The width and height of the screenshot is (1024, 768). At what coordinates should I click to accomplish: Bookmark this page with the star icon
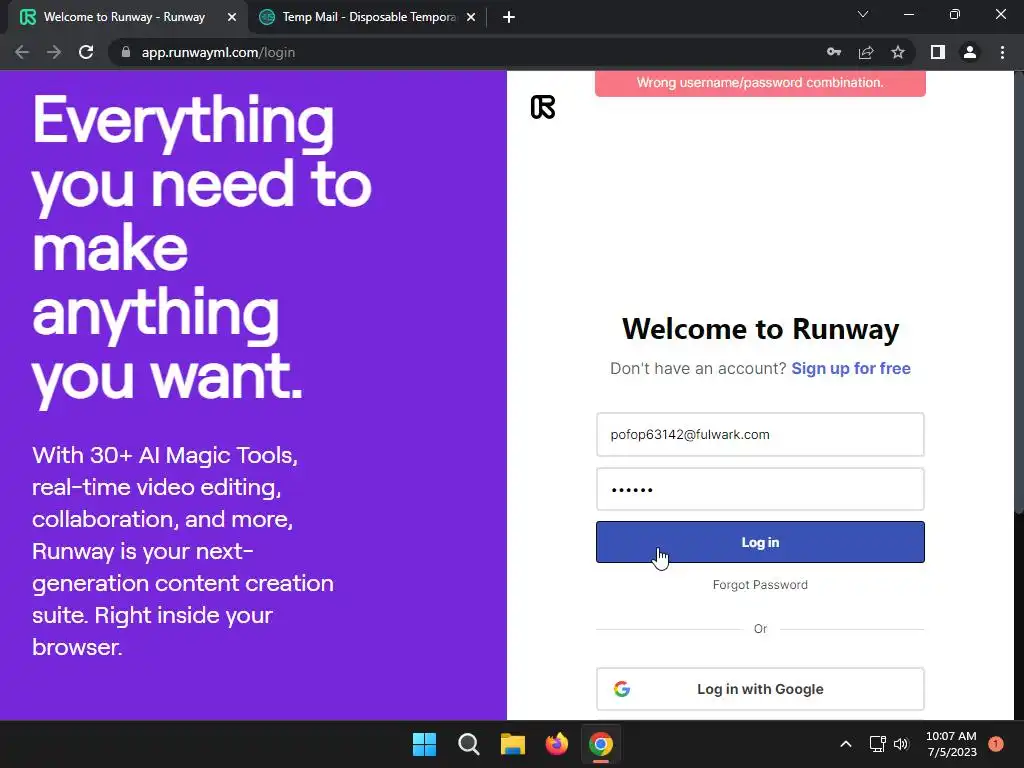pyautogui.click(x=898, y=52)
